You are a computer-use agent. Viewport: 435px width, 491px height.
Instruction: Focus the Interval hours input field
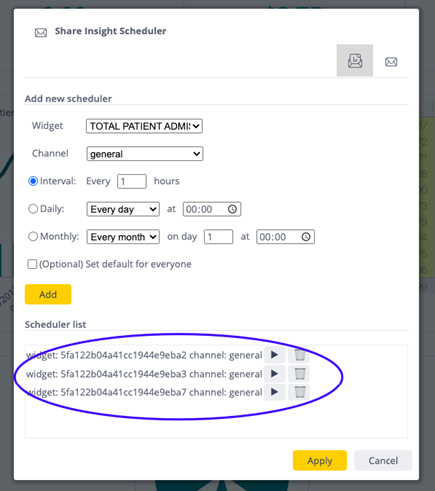tap(132, 181)
